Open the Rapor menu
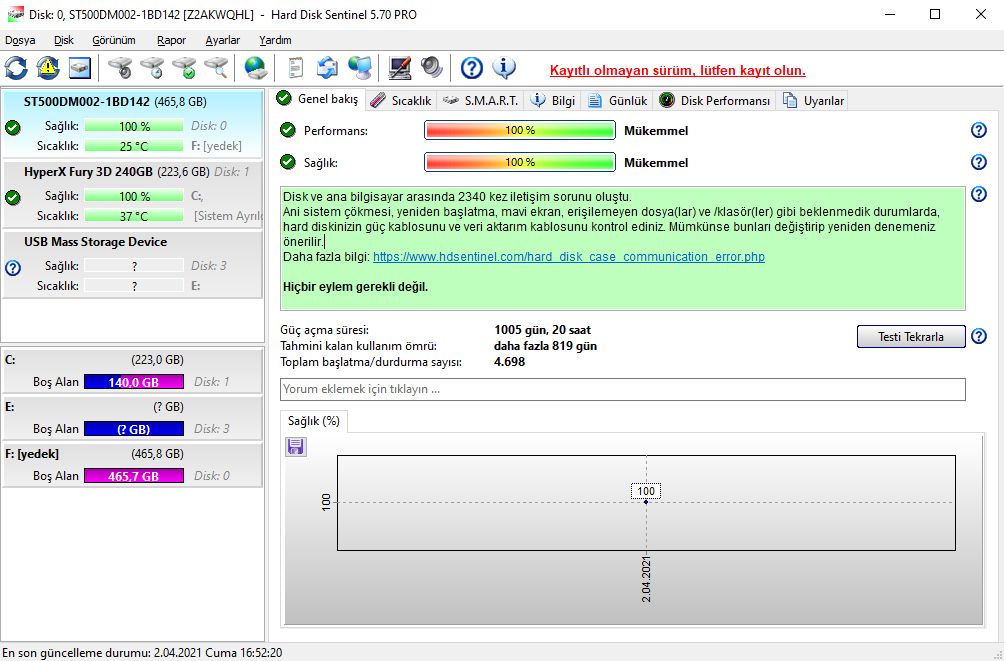 tap(171, 40)
